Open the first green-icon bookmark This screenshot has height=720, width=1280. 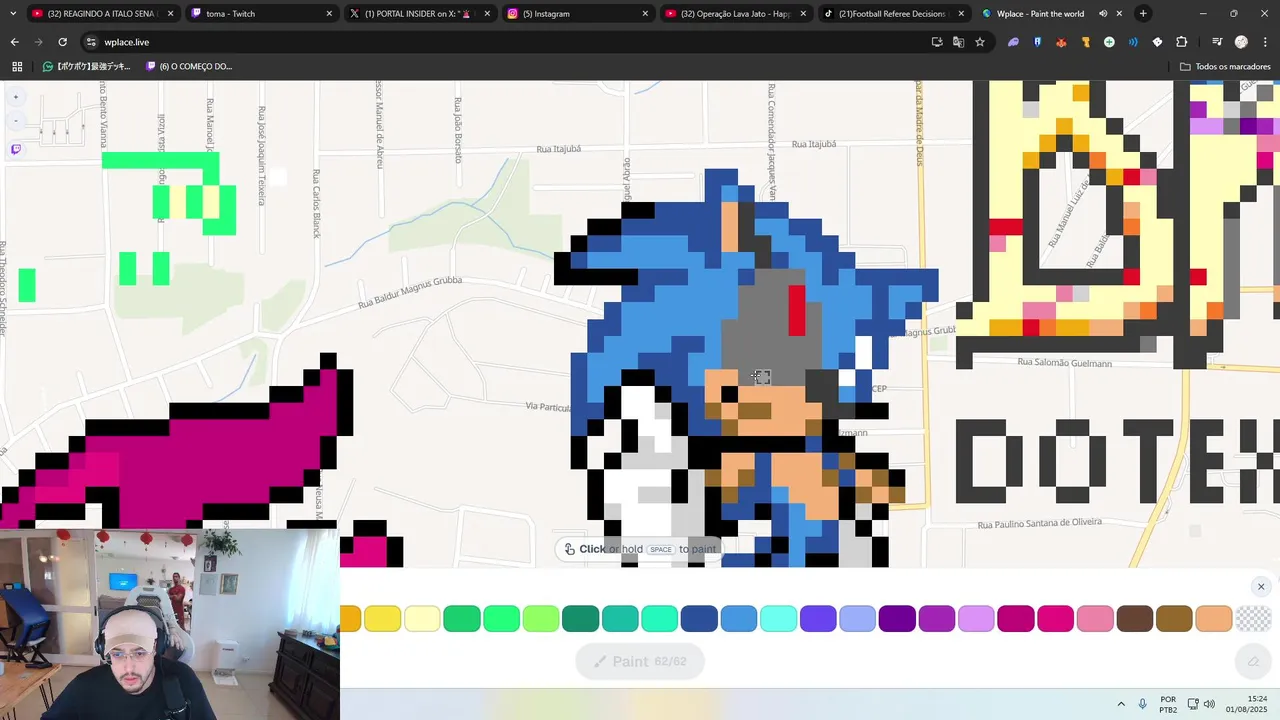(86, 66)
